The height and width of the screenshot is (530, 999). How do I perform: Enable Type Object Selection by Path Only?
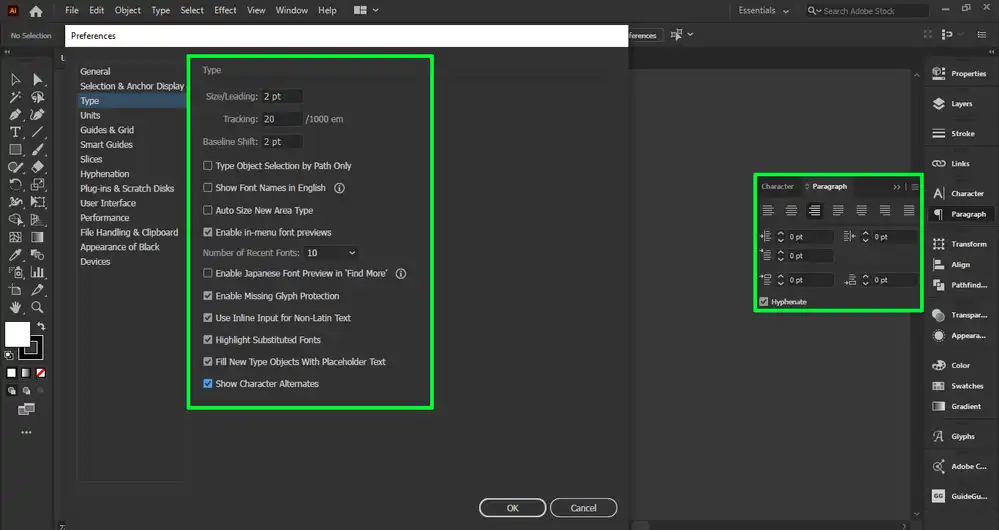[x=208, y=166]
